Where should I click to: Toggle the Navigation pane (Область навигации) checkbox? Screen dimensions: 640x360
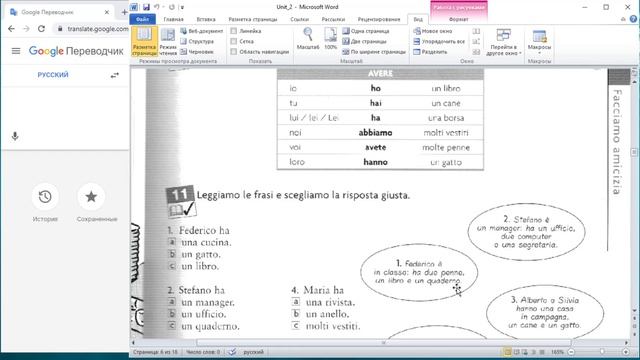pos(233,52)
